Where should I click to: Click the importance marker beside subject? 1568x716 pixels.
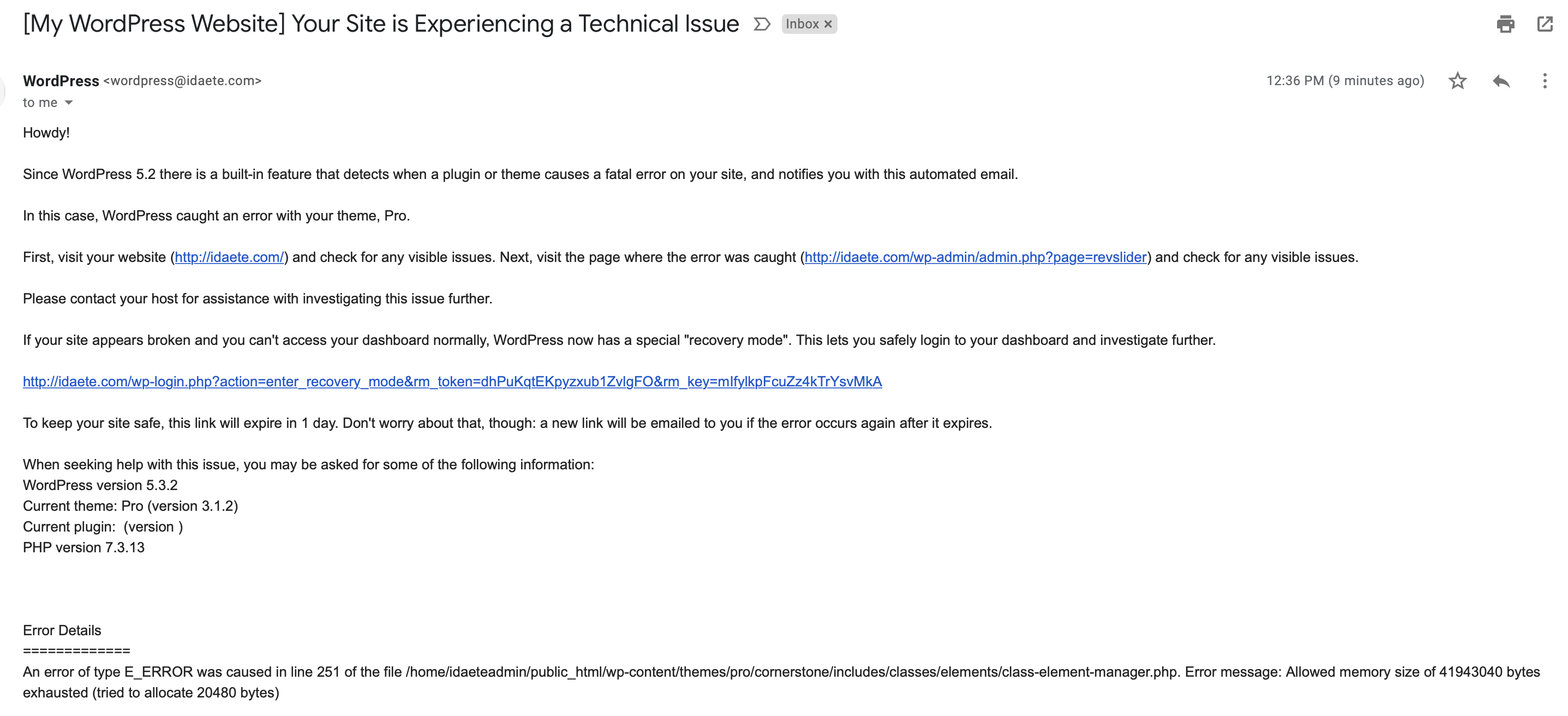coord(762,25)
